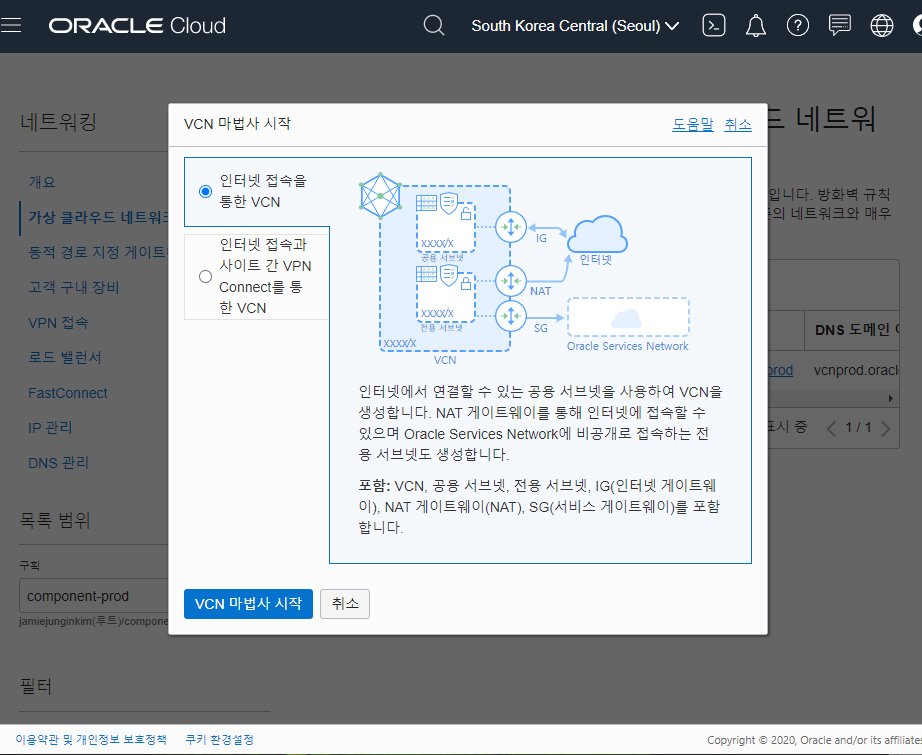The height and width of the screenshot is (755, 922).
Task: Click the 쿠키 환경설정 footer link
Action: click(219, 740)
